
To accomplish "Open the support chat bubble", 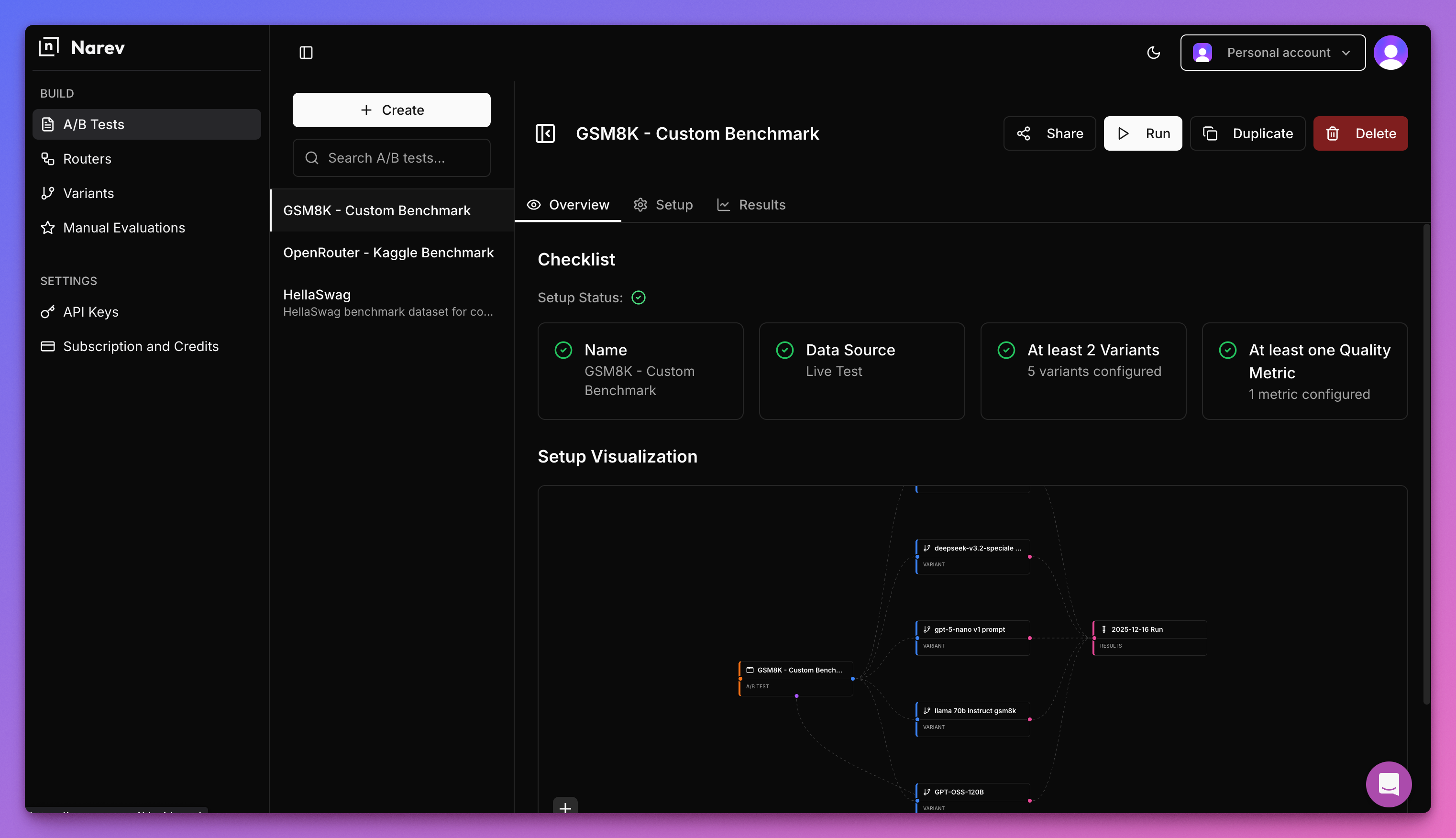I will point(1388,784).
